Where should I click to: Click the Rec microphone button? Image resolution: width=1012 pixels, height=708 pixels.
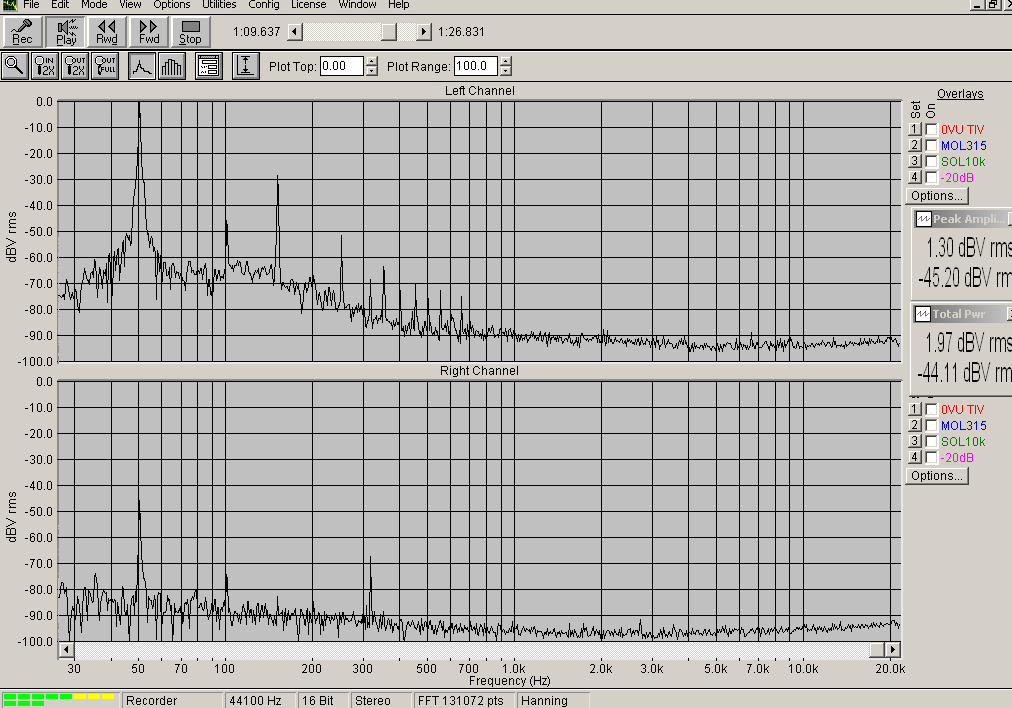pyautogui.click(x=22, y=32)
